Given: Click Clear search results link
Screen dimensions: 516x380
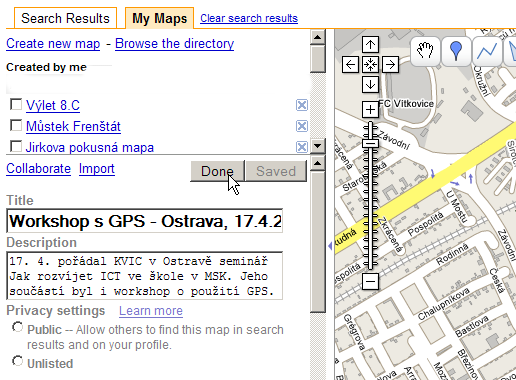Looking at the screenshot, I should pos(249,18).
